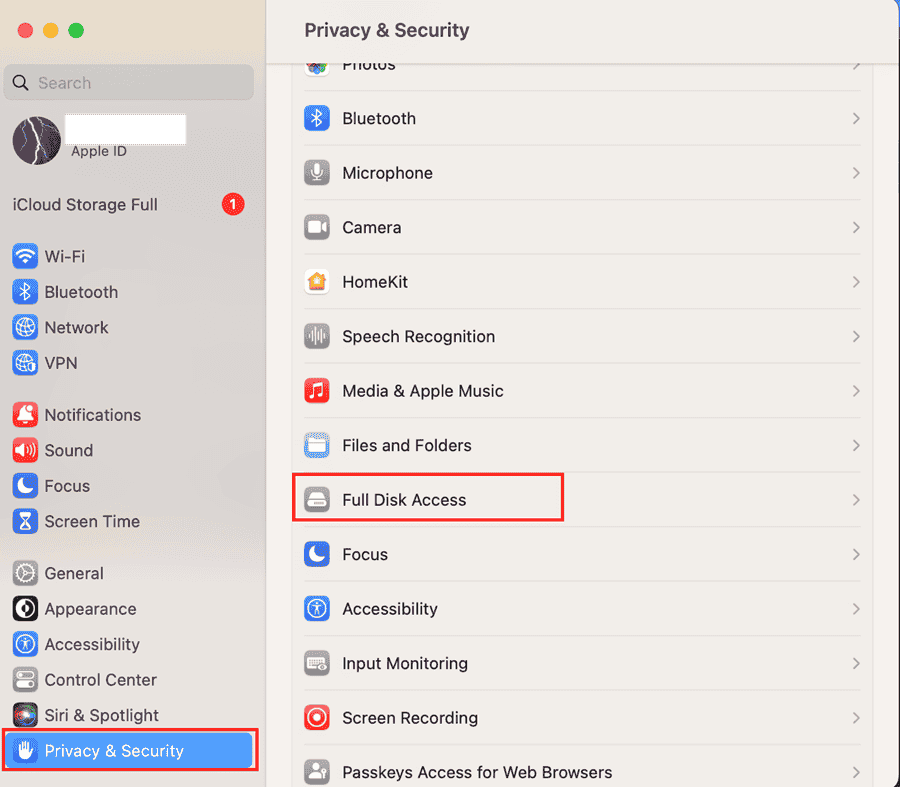Image resolution: width=900 pixels, height=787 pixels.
Task: Click the Speech Recognition waveform icon
Action: [317, 337]
